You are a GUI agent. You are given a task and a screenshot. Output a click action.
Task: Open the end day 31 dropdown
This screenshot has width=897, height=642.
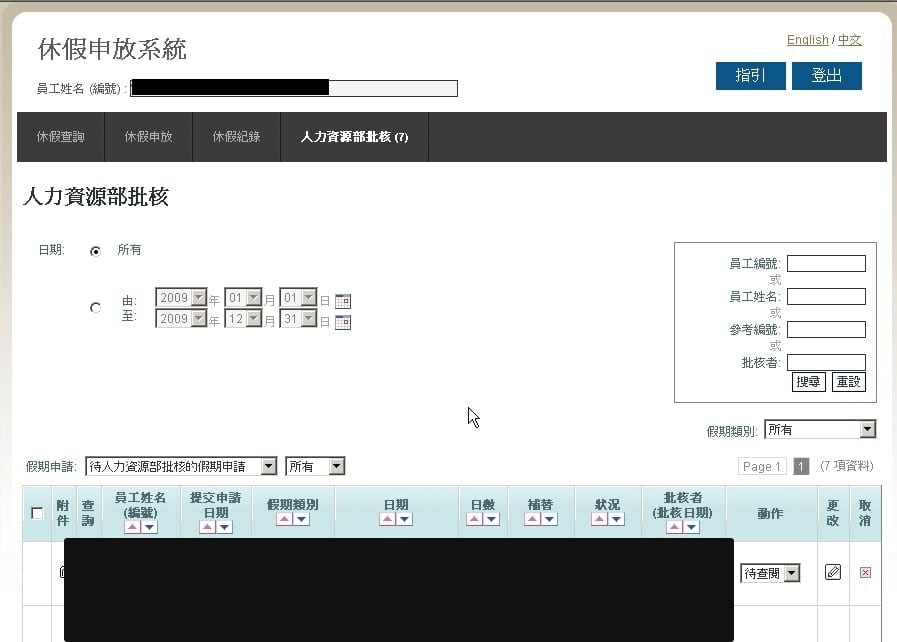(298, 319)
